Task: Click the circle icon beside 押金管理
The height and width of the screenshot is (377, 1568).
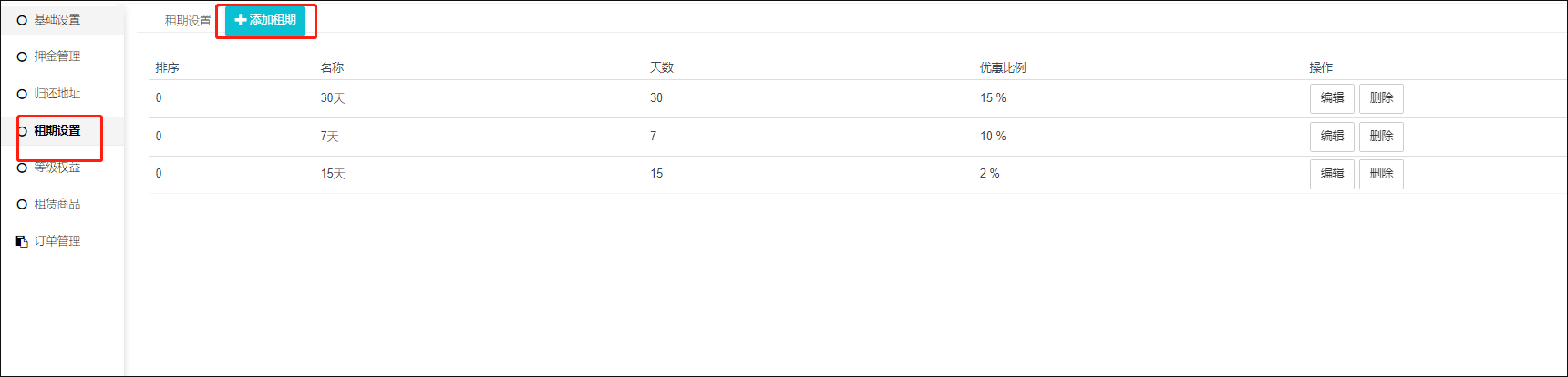Action: click(22, 56)
